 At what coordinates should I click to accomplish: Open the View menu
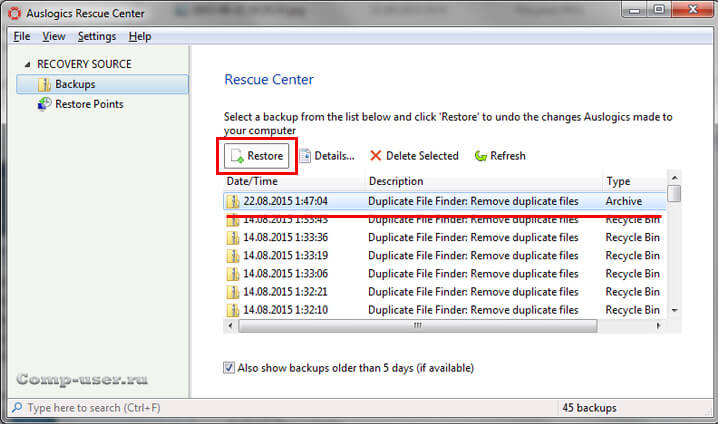coord(54,36)
